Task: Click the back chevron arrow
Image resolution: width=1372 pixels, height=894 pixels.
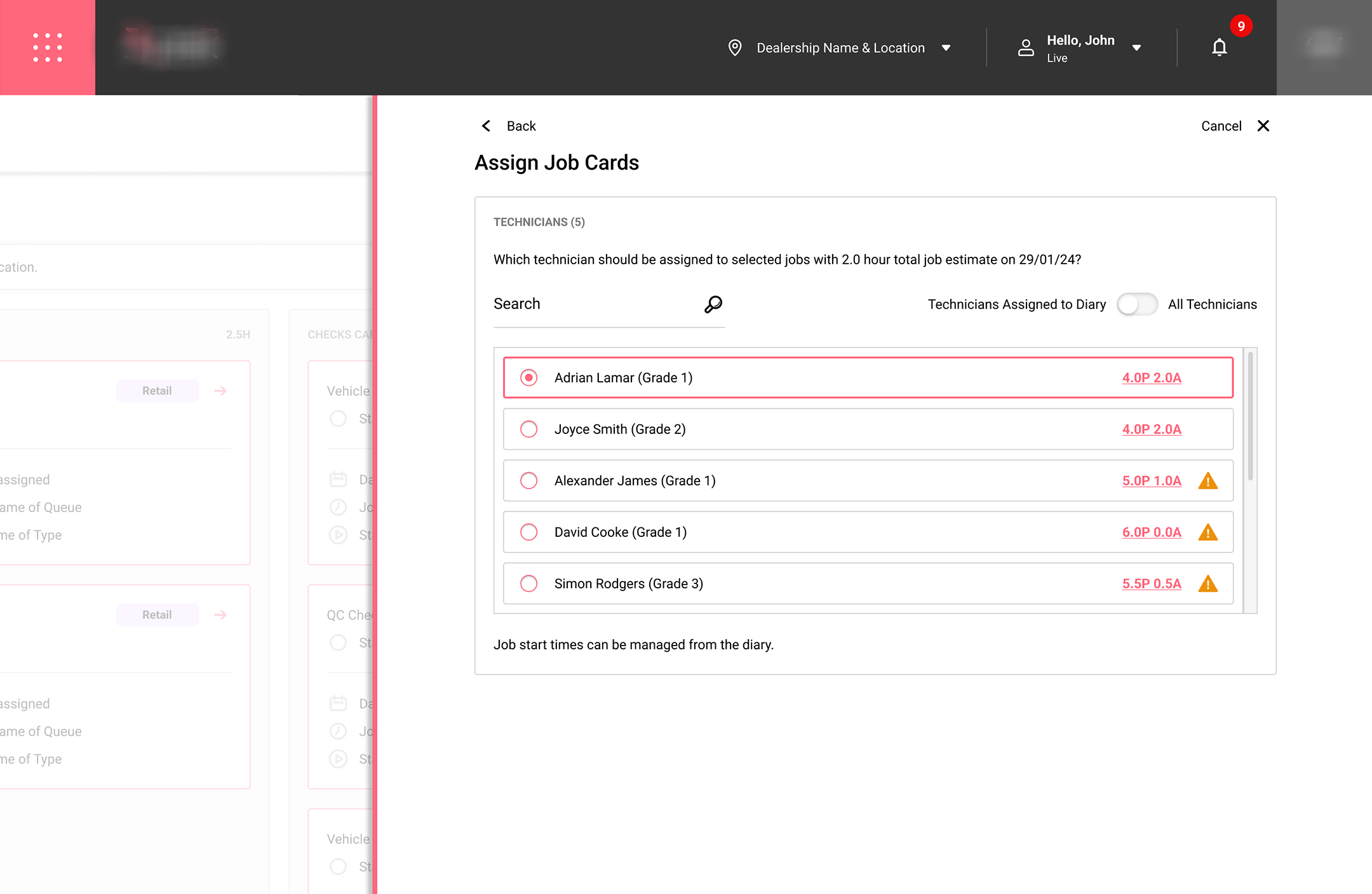Action: coord(487,126)
